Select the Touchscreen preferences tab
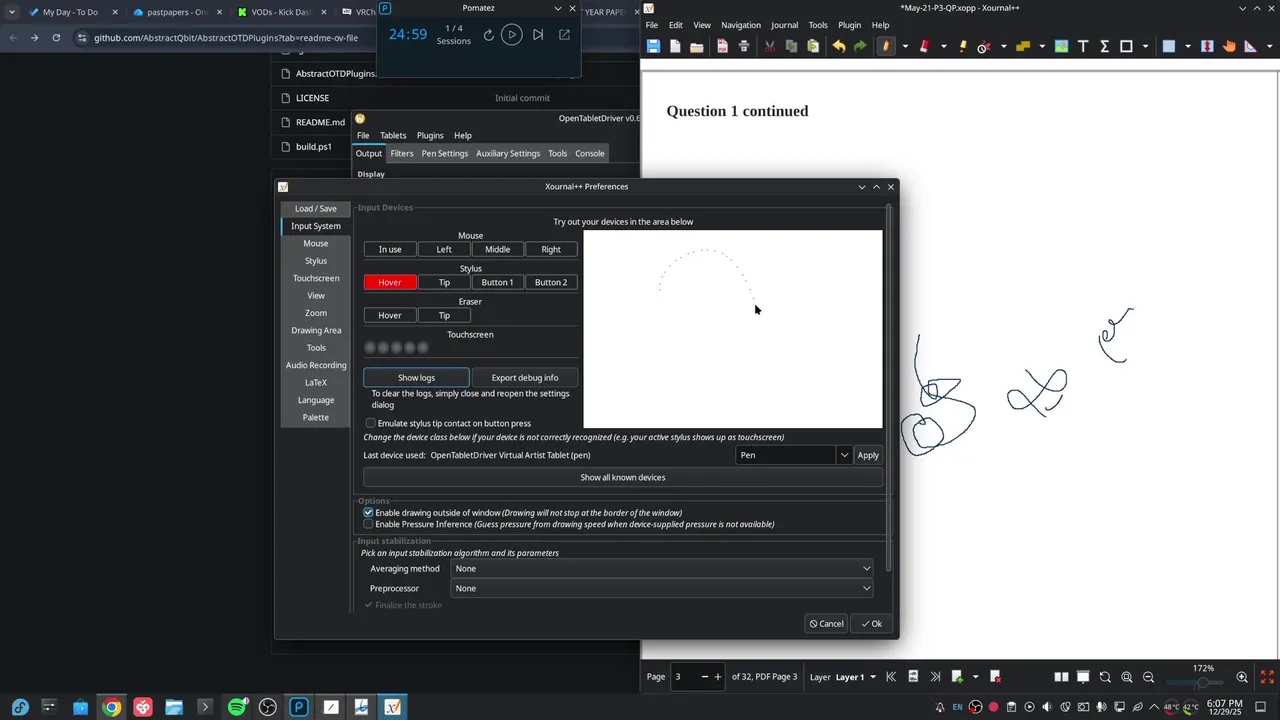 pos(316,278)
